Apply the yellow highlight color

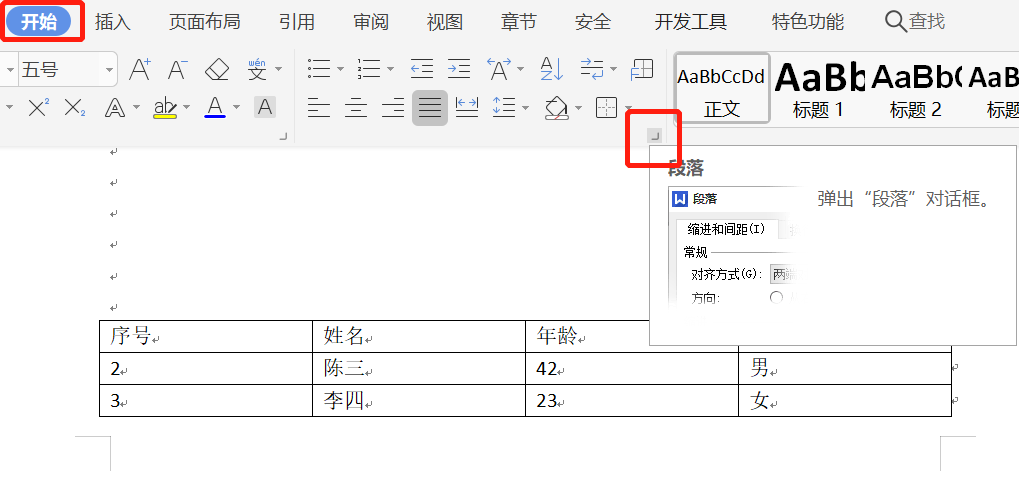165,107
